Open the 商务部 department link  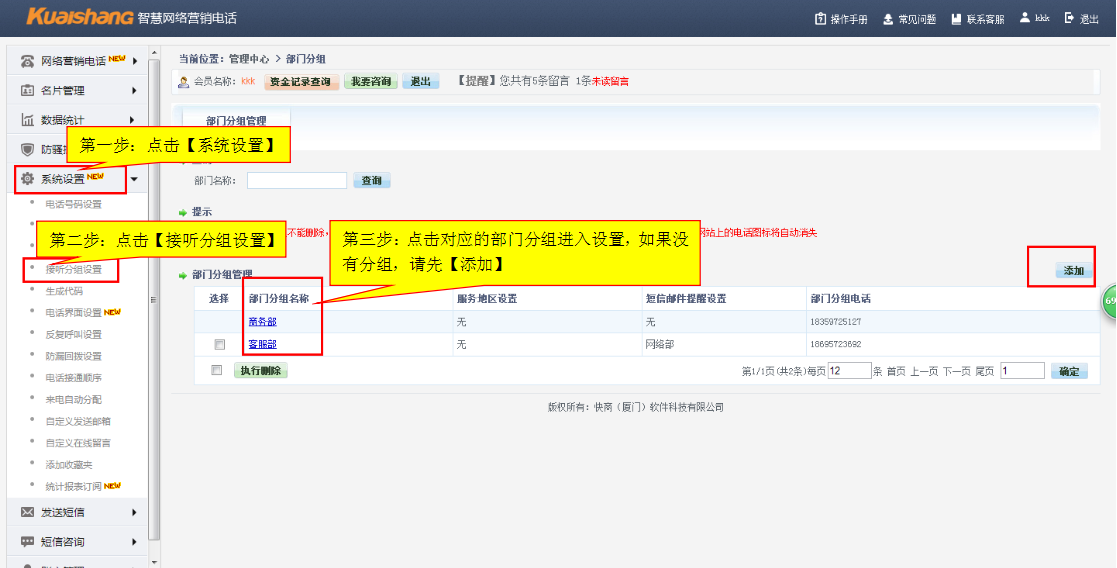262,322
